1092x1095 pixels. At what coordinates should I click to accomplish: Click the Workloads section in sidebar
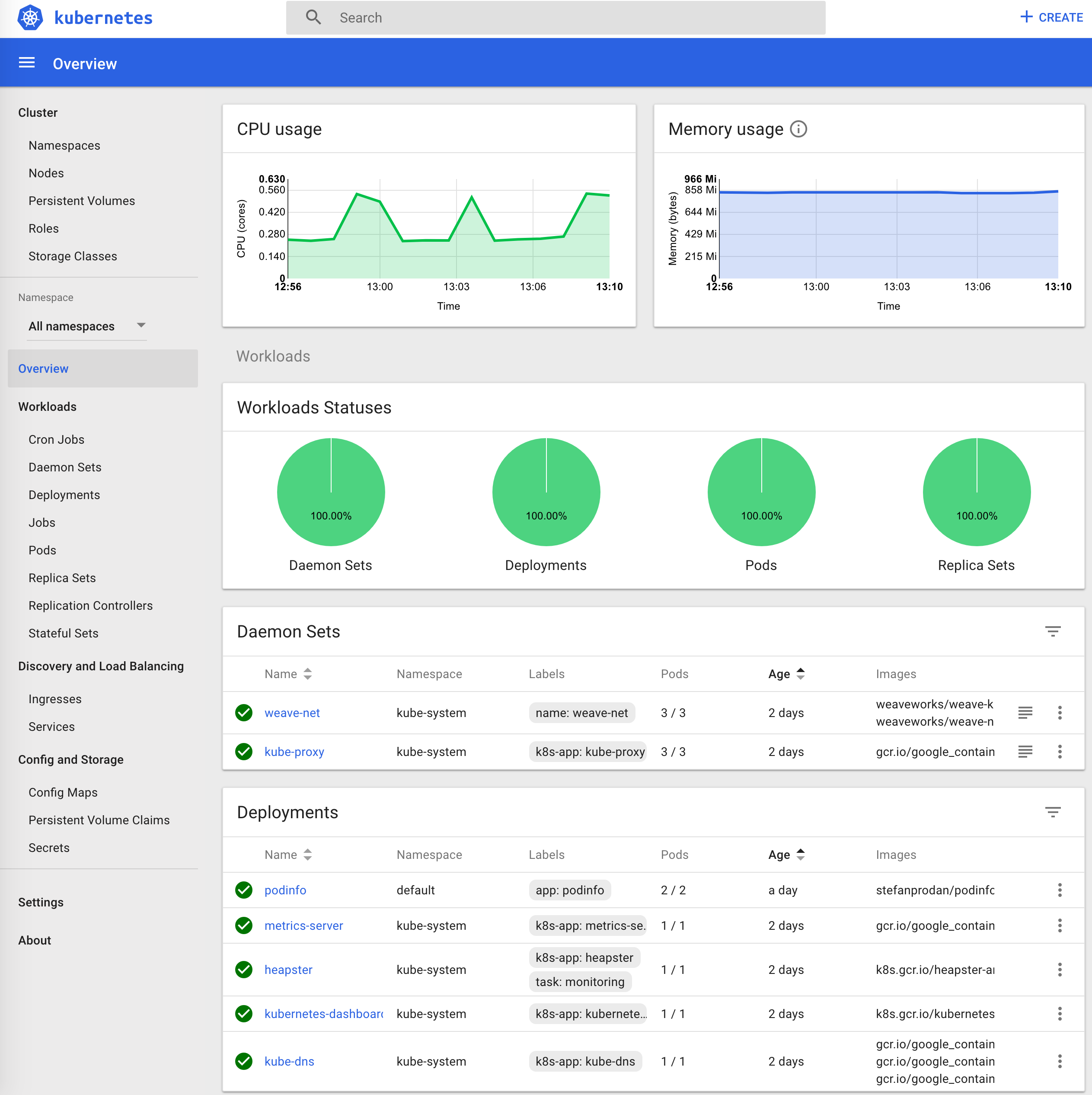[47, 407]
